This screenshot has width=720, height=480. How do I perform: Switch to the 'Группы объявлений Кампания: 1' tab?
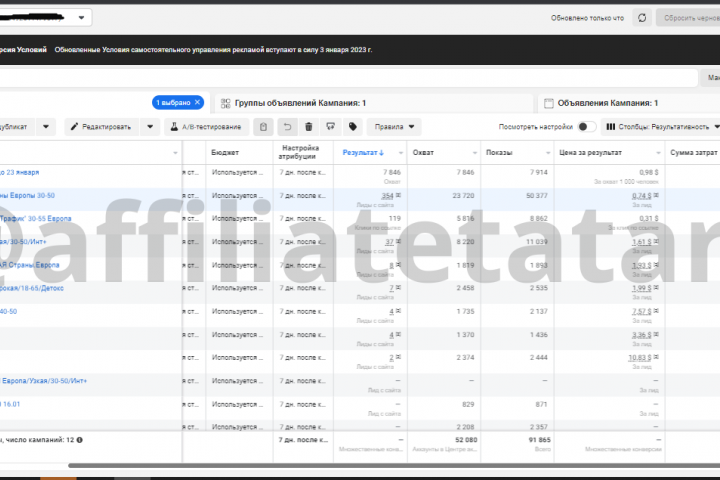coord(374,103)
